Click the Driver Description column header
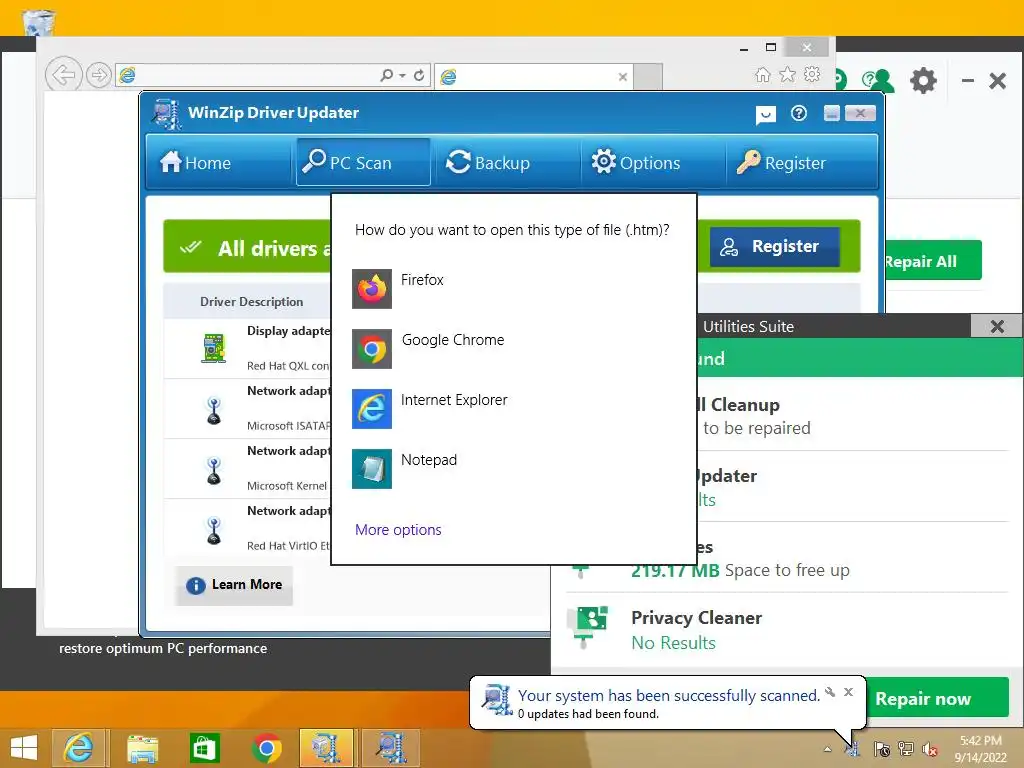 pyautogui.click(x=251, y=302)
